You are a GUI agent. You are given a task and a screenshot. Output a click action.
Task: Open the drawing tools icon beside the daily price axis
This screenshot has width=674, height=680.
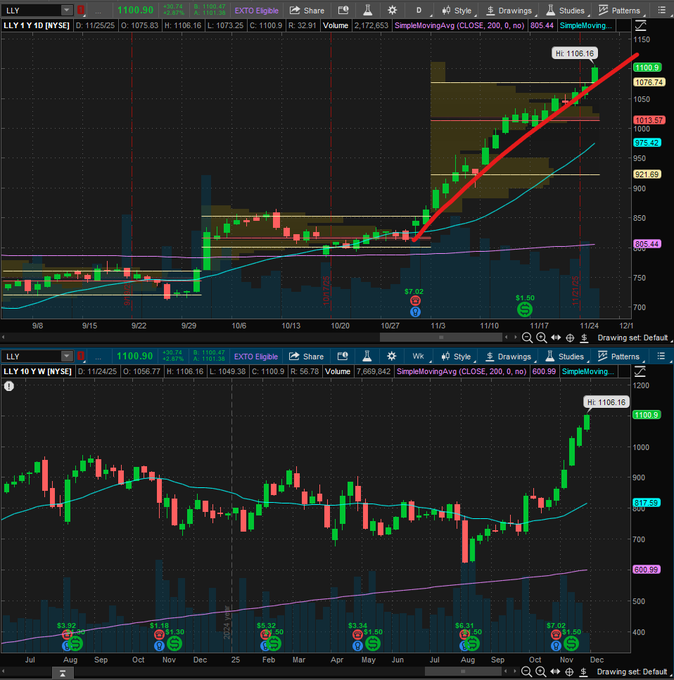click(x=640, y=26)
